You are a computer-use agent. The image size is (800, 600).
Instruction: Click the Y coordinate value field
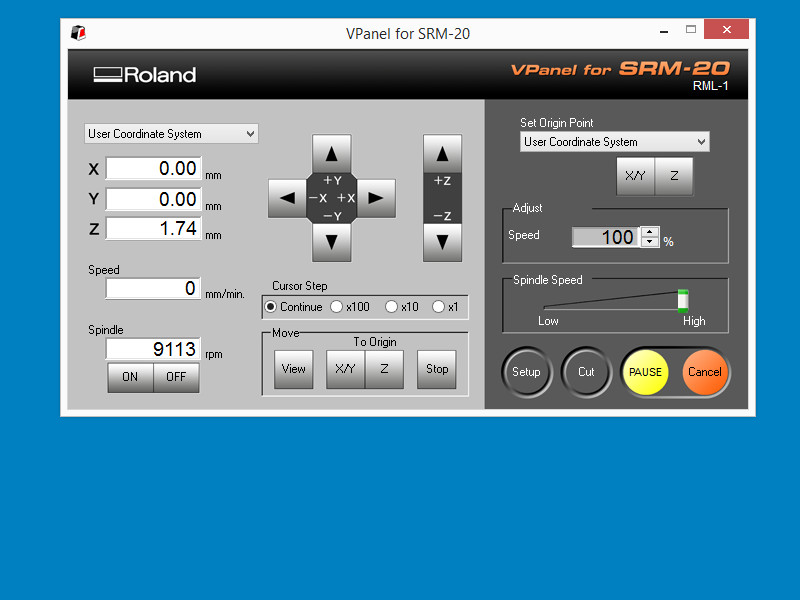(x=154, y=199)
